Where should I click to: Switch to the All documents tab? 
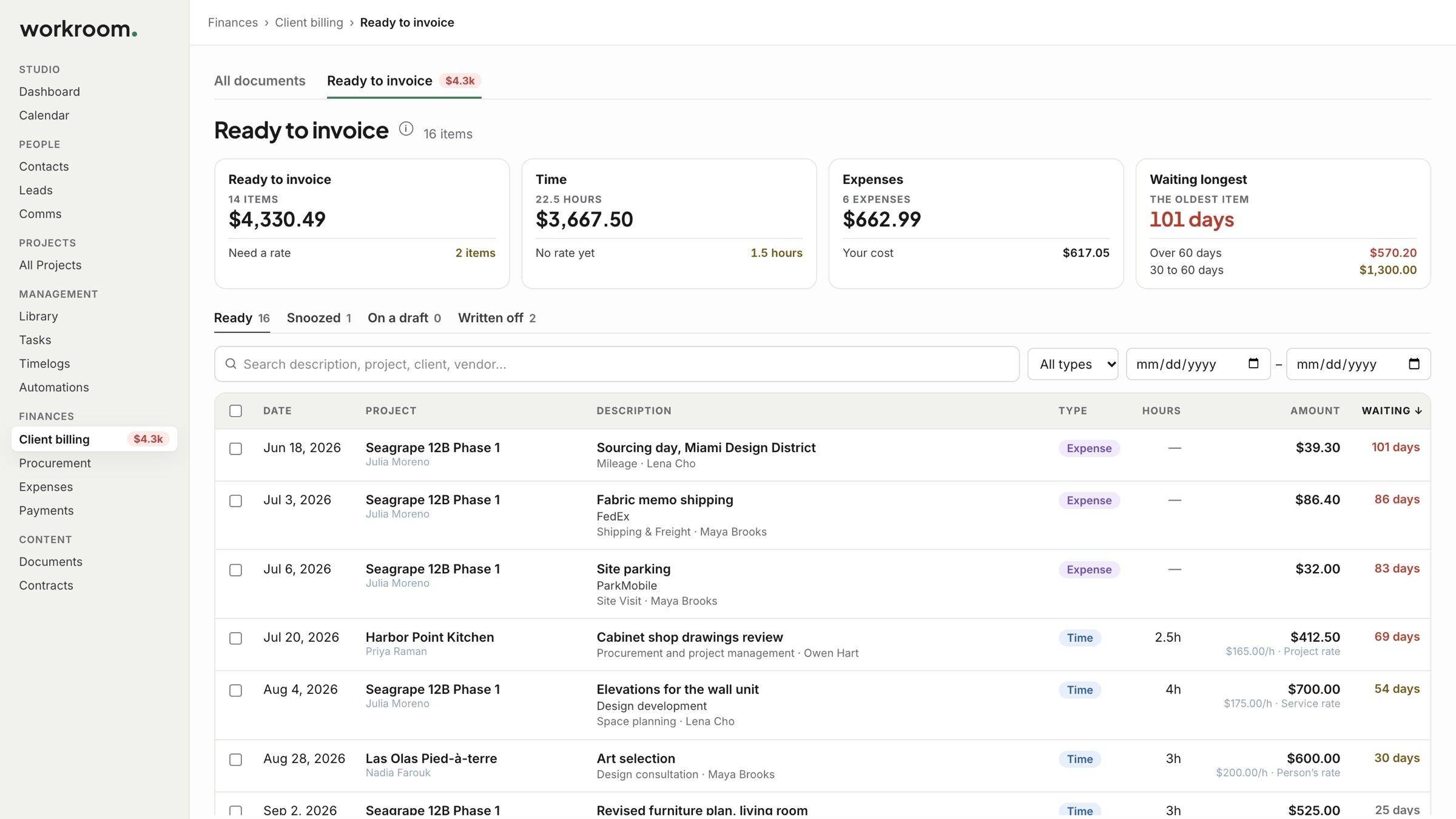coord(260,81)
